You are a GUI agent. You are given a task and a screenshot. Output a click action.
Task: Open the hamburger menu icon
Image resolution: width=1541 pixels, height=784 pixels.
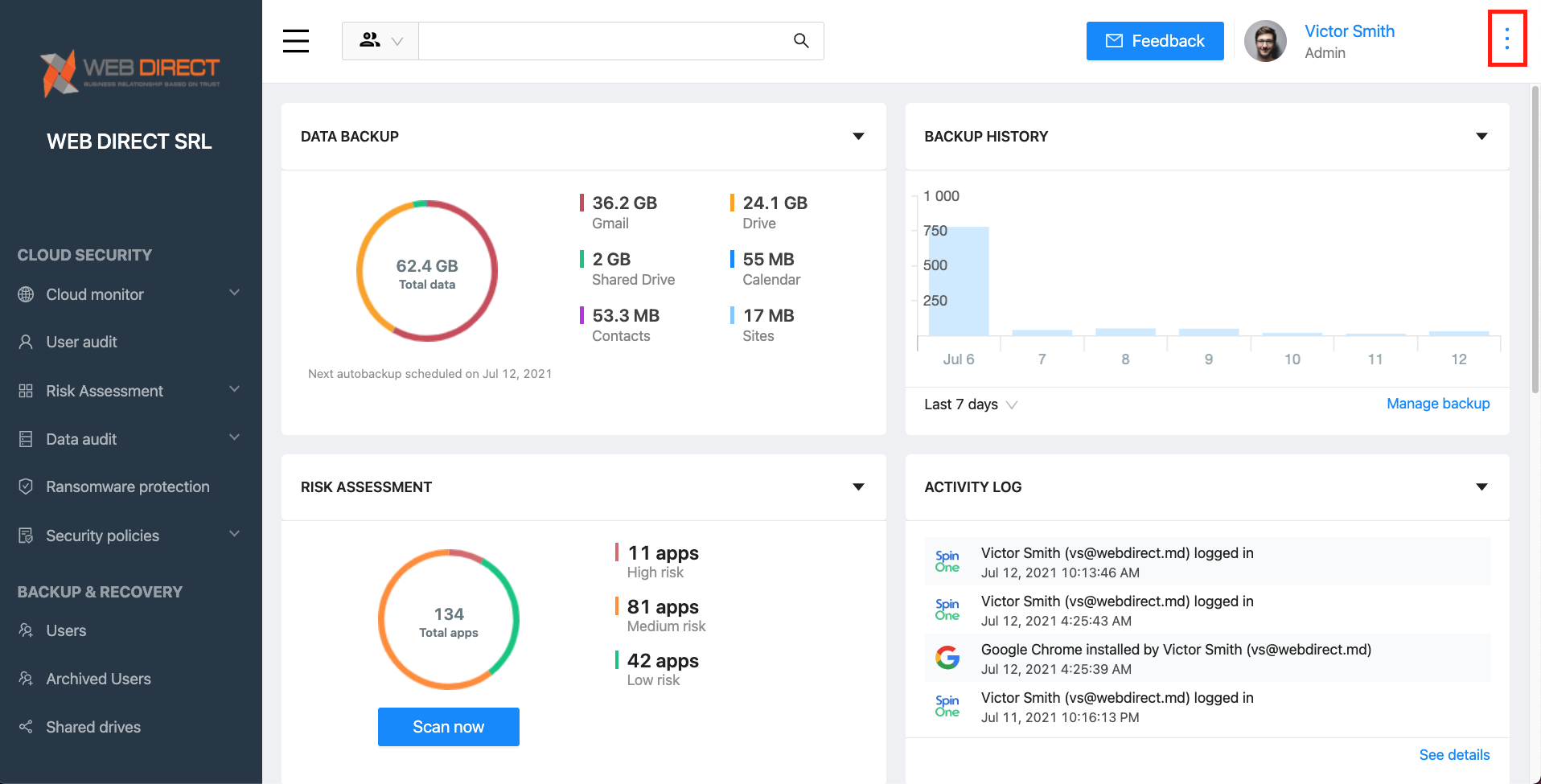295,41
